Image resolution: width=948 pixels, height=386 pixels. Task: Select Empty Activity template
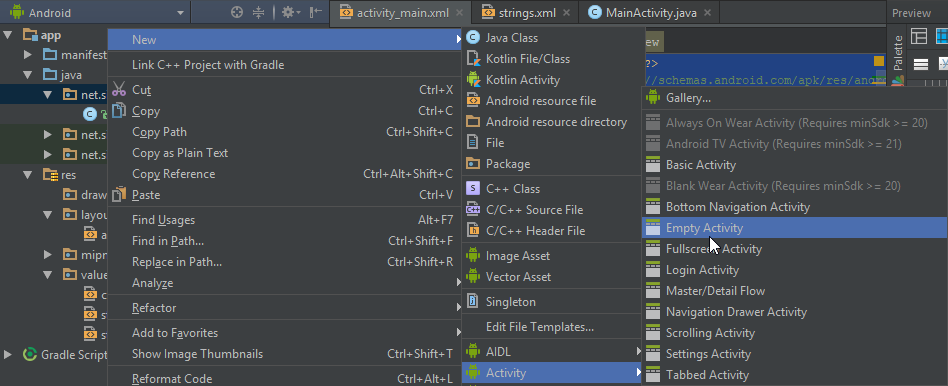pos(794,227)
